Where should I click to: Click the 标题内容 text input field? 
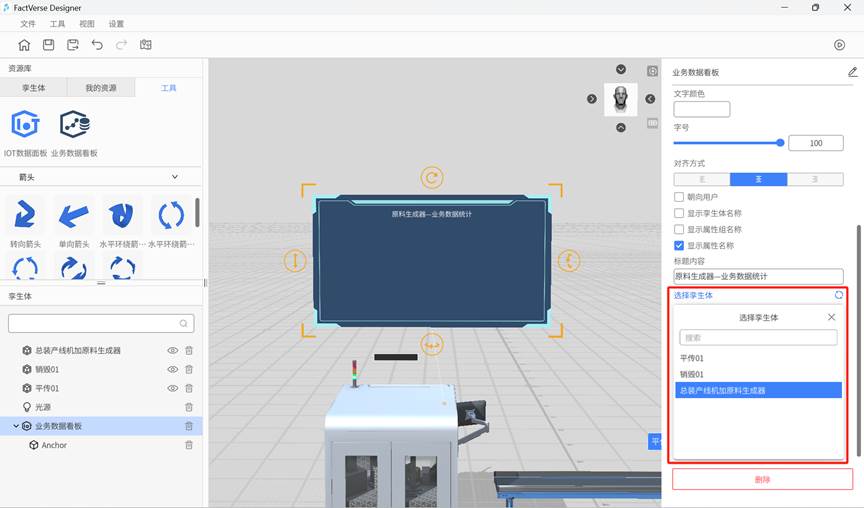pyautogui.click(x=758, y=275)
